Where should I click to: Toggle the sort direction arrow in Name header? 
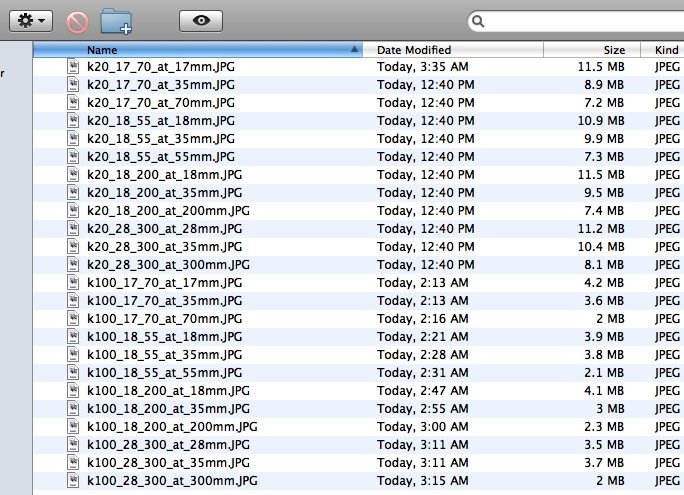pos(355,49)
